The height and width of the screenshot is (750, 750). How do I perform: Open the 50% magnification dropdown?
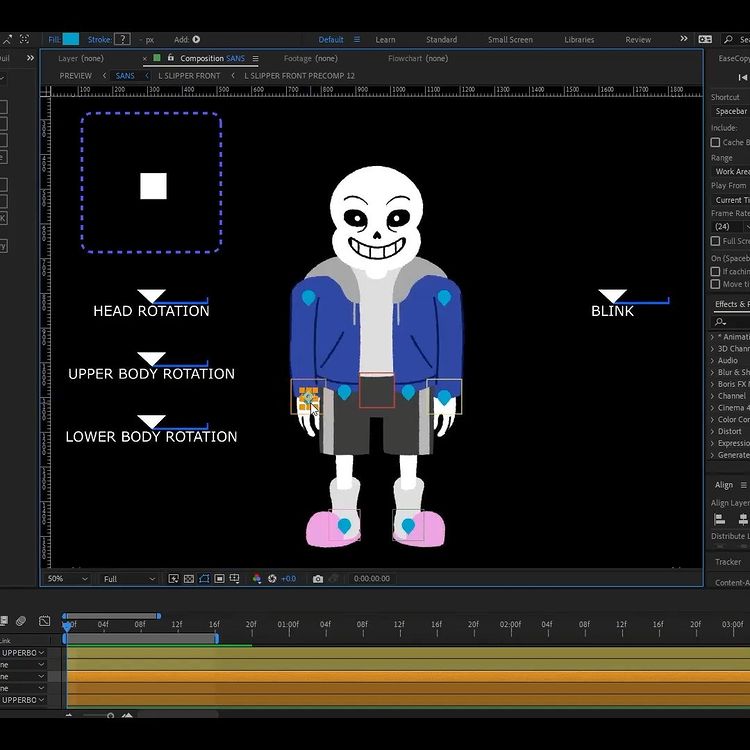click(67, 579)
